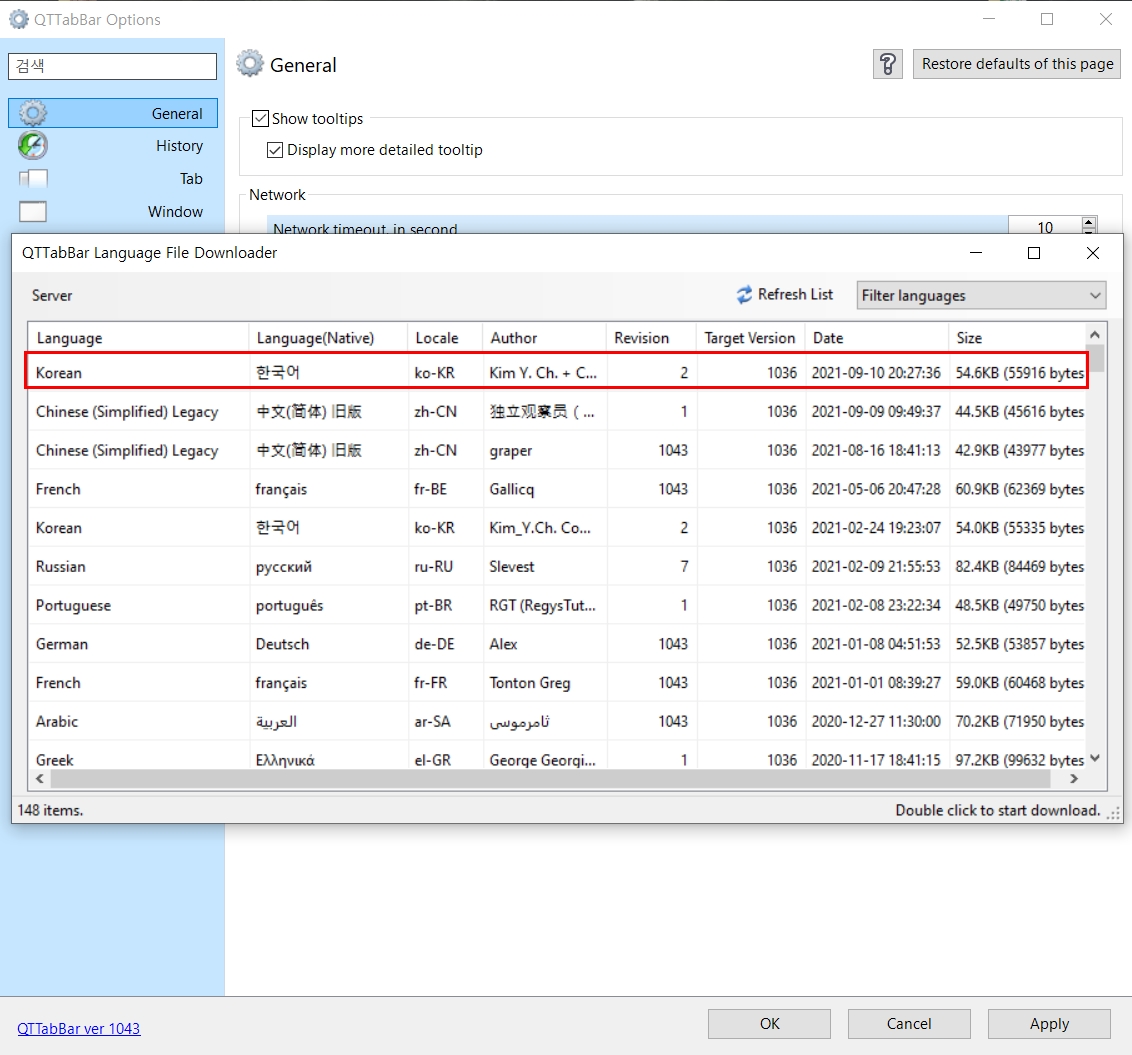The height and width of the screenshot is (1055, 1132).
Task: Switch to the Window options page
Action: coord(113,212)
